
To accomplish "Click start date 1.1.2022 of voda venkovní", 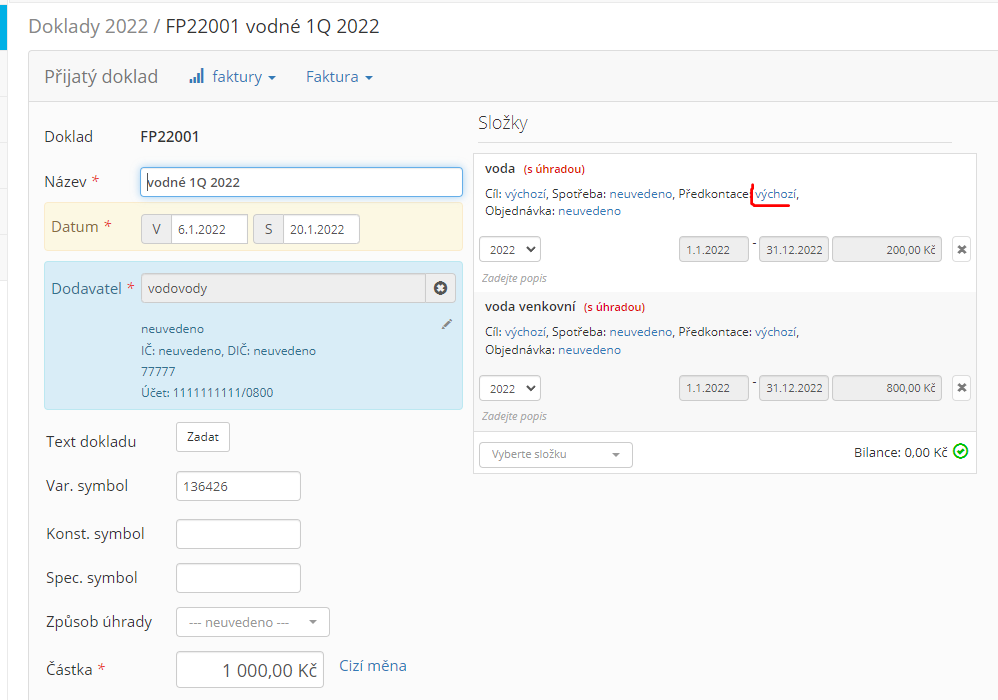I will click(x=713, y=388).
